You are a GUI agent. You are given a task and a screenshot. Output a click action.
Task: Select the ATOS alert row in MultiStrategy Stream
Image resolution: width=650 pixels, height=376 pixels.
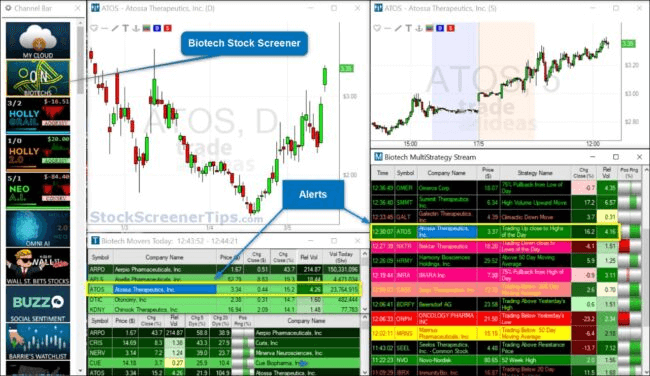point(495,232)
